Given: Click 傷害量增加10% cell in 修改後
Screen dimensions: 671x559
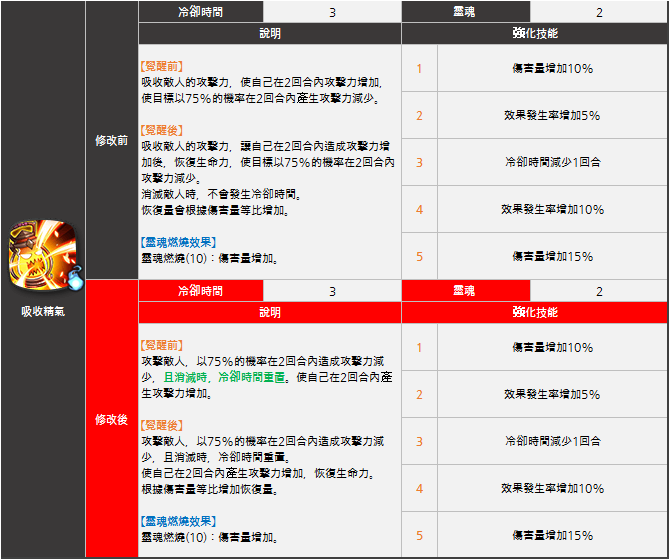Looking at the screenshot, I should pyautogui.click(x=552, y=348).
